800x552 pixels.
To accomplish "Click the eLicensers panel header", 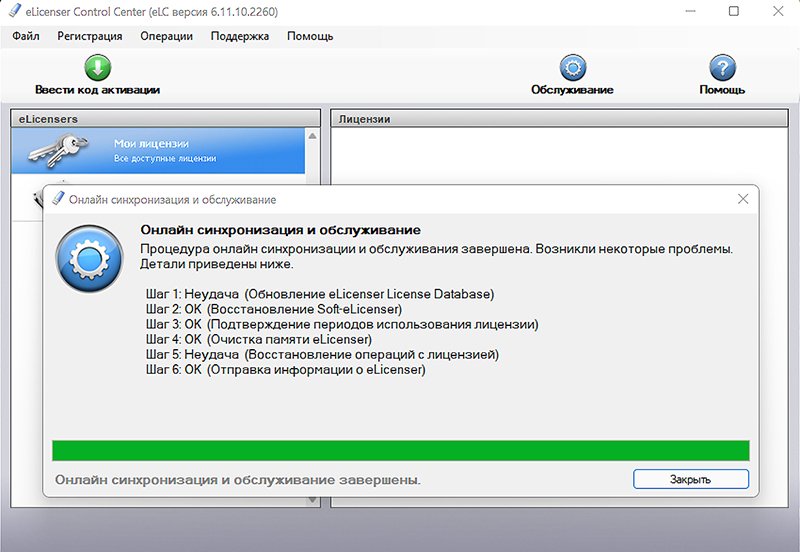I will pos(165,118).
